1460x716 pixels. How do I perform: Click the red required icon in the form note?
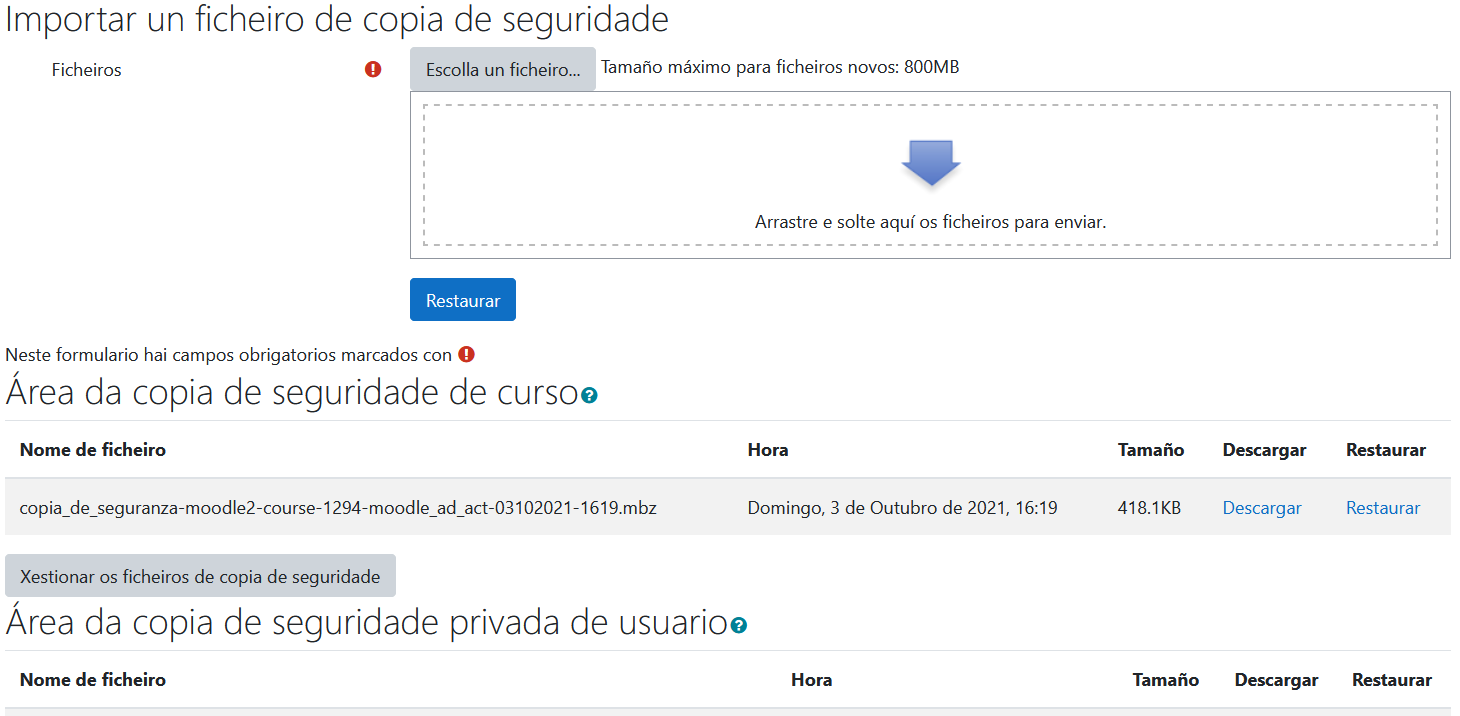tap(466, 354)
